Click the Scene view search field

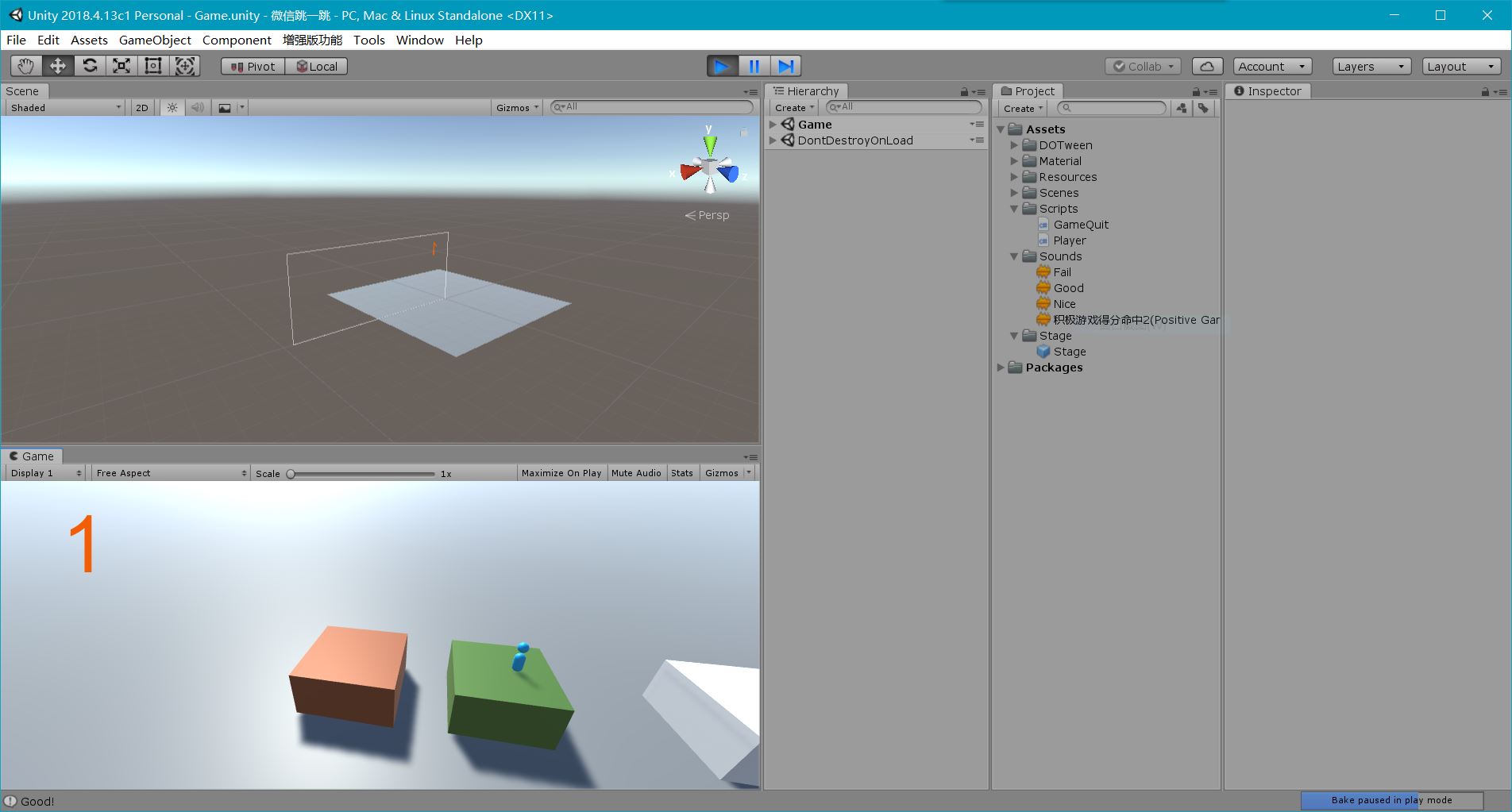coord(651,107)
